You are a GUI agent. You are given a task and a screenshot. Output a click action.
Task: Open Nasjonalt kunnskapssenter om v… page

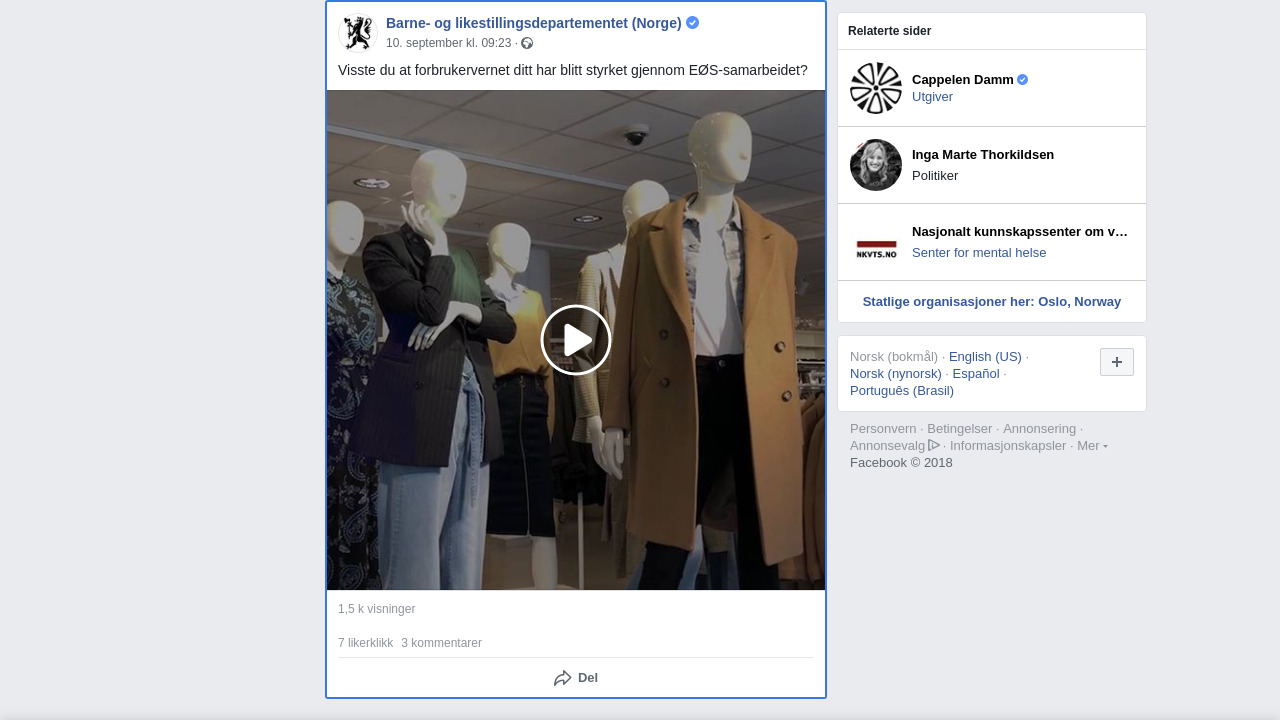point(1020,232)
